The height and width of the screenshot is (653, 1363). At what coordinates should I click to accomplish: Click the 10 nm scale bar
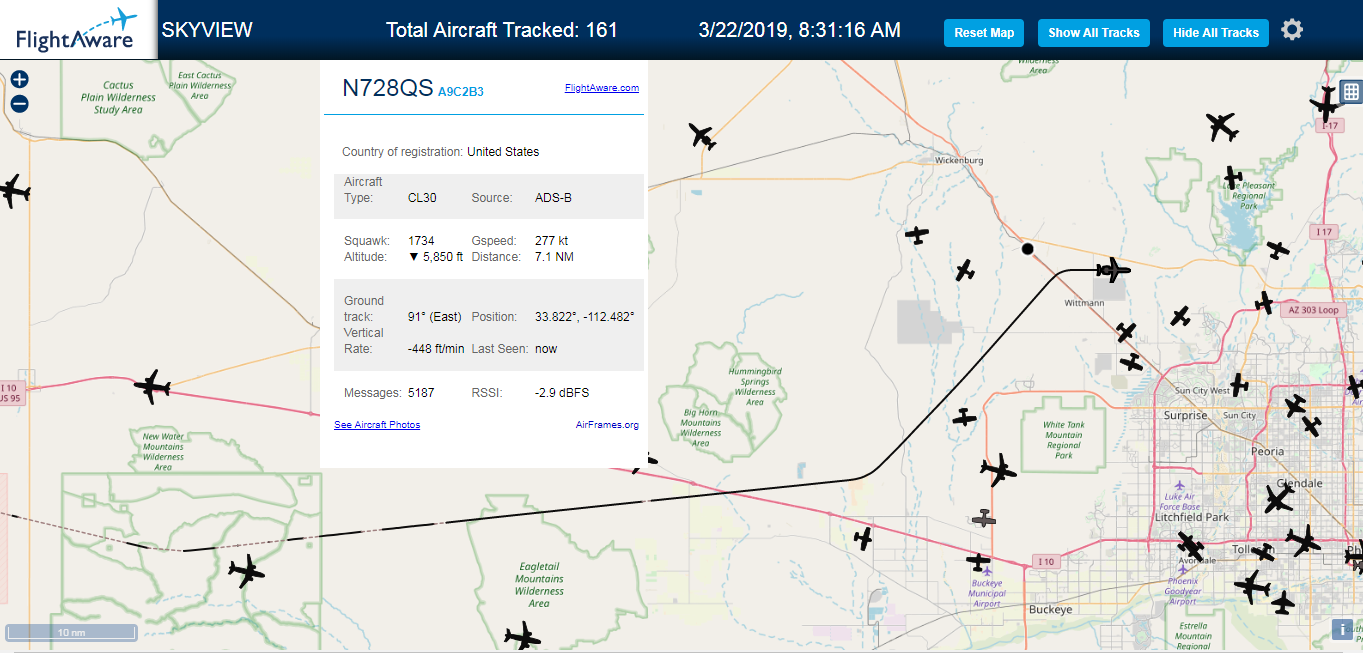(x=71, y=632)
